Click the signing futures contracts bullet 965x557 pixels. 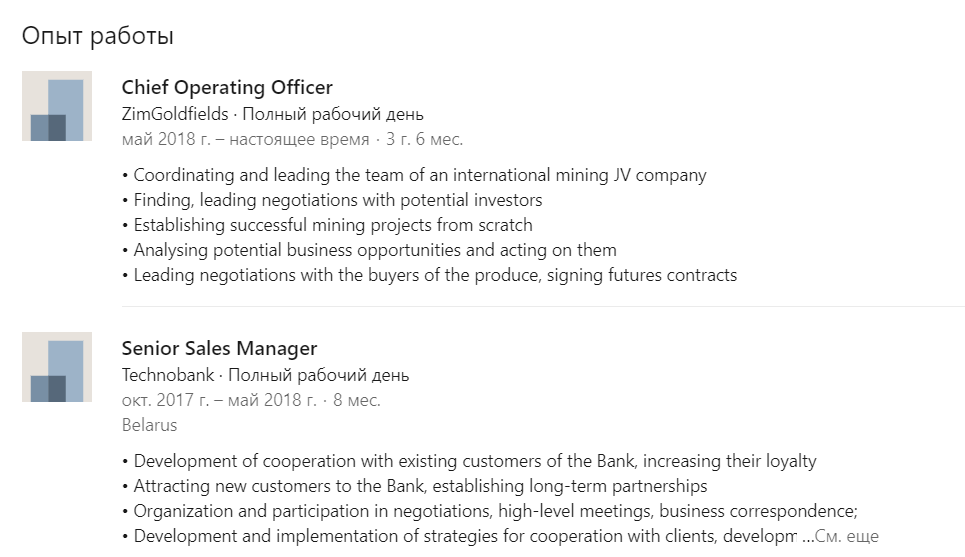(x=430, y=275)
